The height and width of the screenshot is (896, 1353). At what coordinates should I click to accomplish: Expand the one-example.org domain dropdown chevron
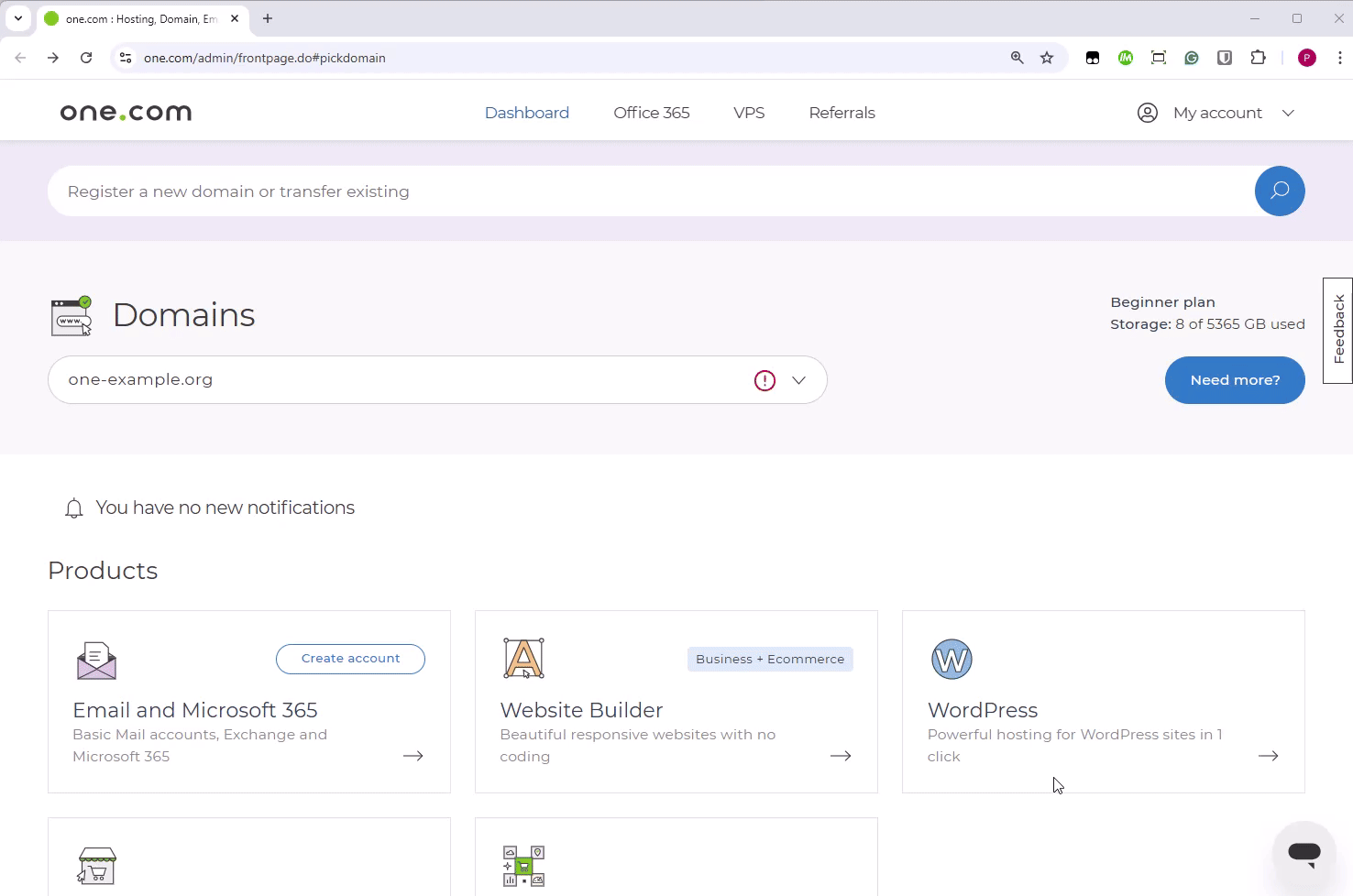[x=798, y=380]
